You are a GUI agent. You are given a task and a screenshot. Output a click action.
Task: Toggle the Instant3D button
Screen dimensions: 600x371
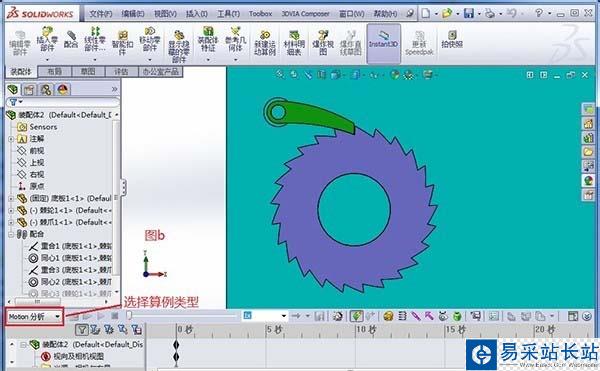point(383,43)
